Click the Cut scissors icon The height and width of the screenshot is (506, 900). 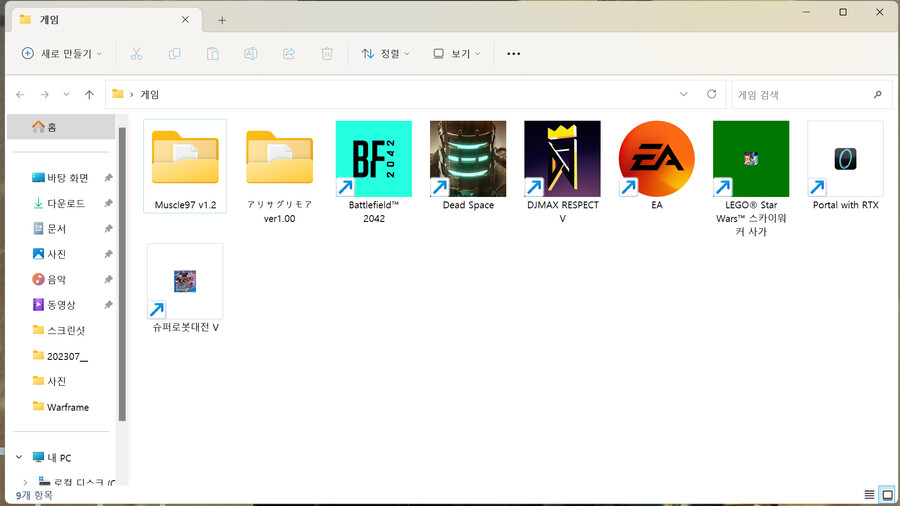(x=136, y=53)
